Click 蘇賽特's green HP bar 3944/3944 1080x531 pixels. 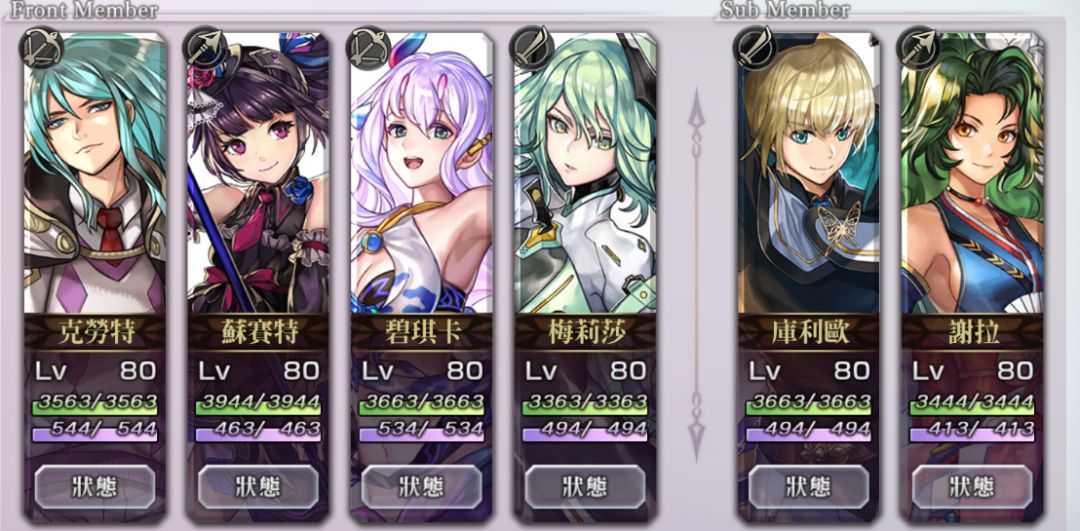pyautogui.click(x=258, y=404)
